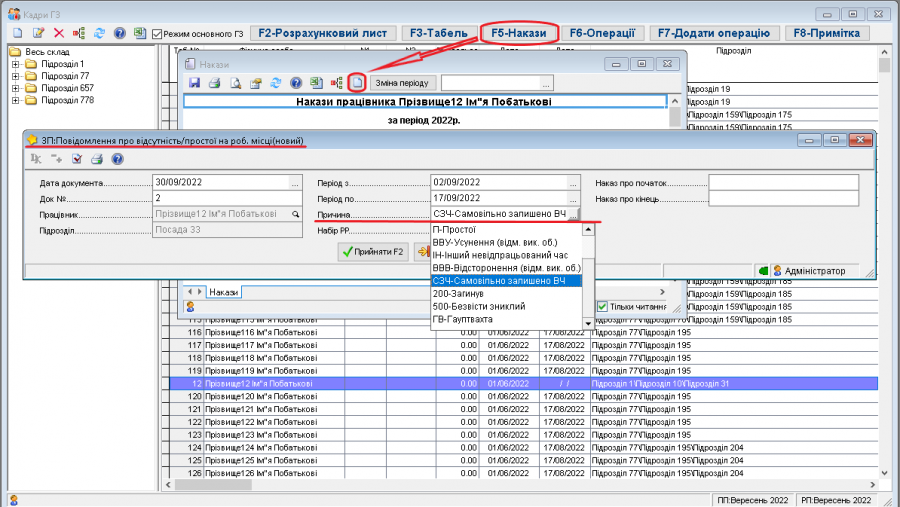Toggle the Режим основного ГЗ checkbox
The width and height of the screenshot is (900, 507).
[158, 33]
